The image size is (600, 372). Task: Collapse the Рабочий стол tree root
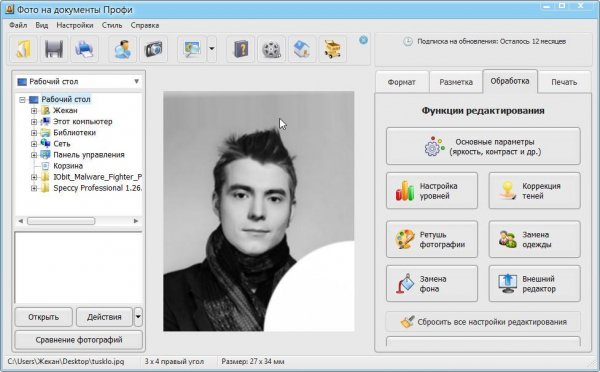pyautogui.click(x=22, y=100)
